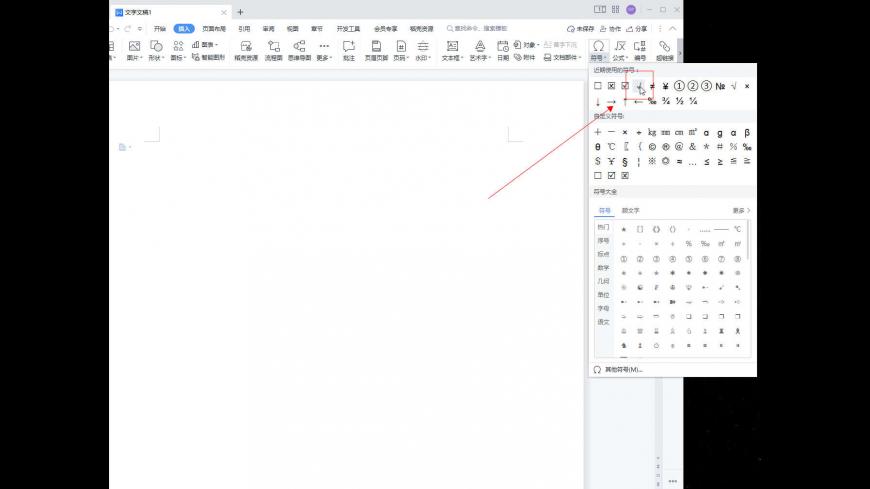The image size is (870, 489).
Task: Select the circled number ① in recent symbols
Action: [679, 86]
